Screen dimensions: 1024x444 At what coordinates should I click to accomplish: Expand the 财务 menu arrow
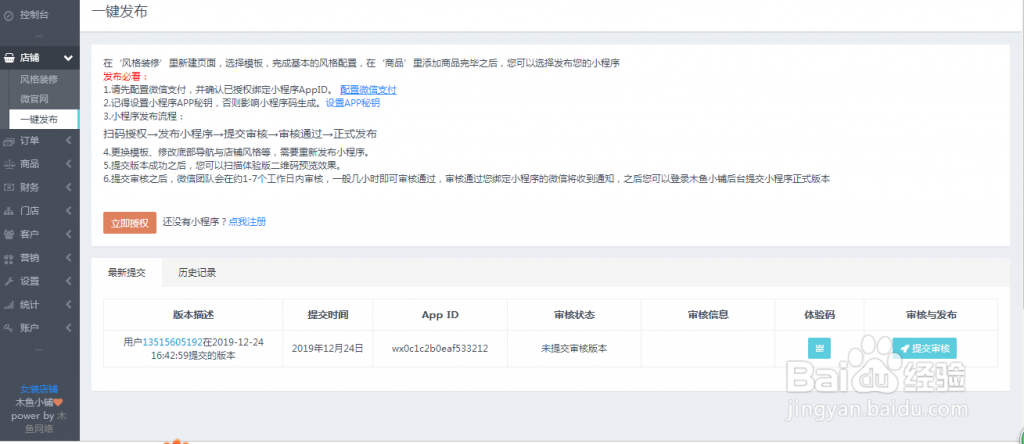(x=69, y=187)
